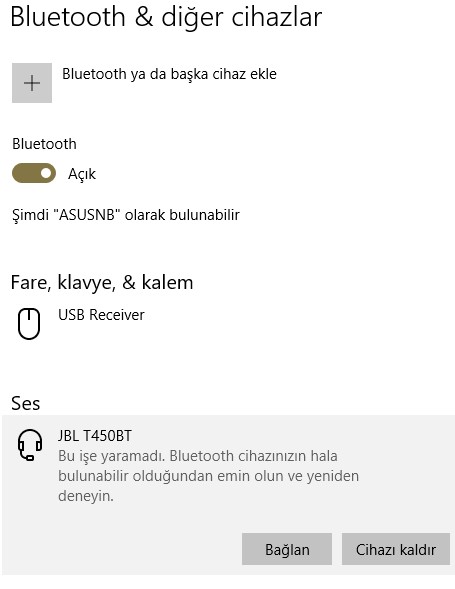Select the USB Receiver device name

101,315
